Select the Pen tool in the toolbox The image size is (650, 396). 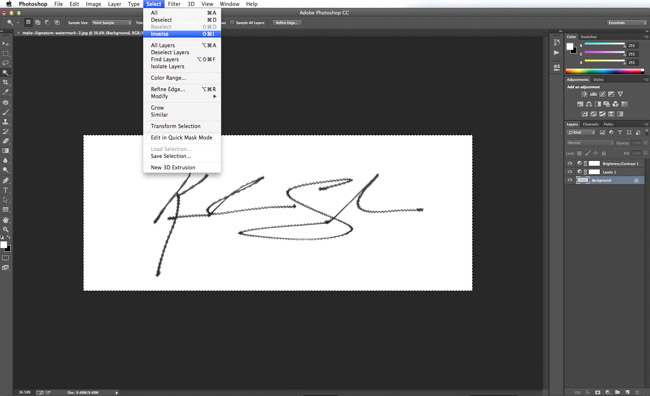tap(5, 180)
